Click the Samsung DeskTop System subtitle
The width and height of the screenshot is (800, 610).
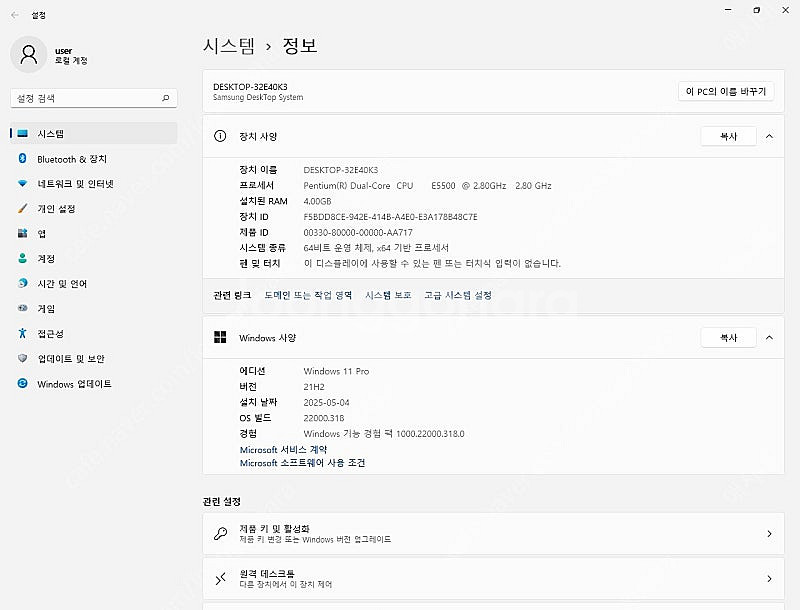tap(258, 97)
